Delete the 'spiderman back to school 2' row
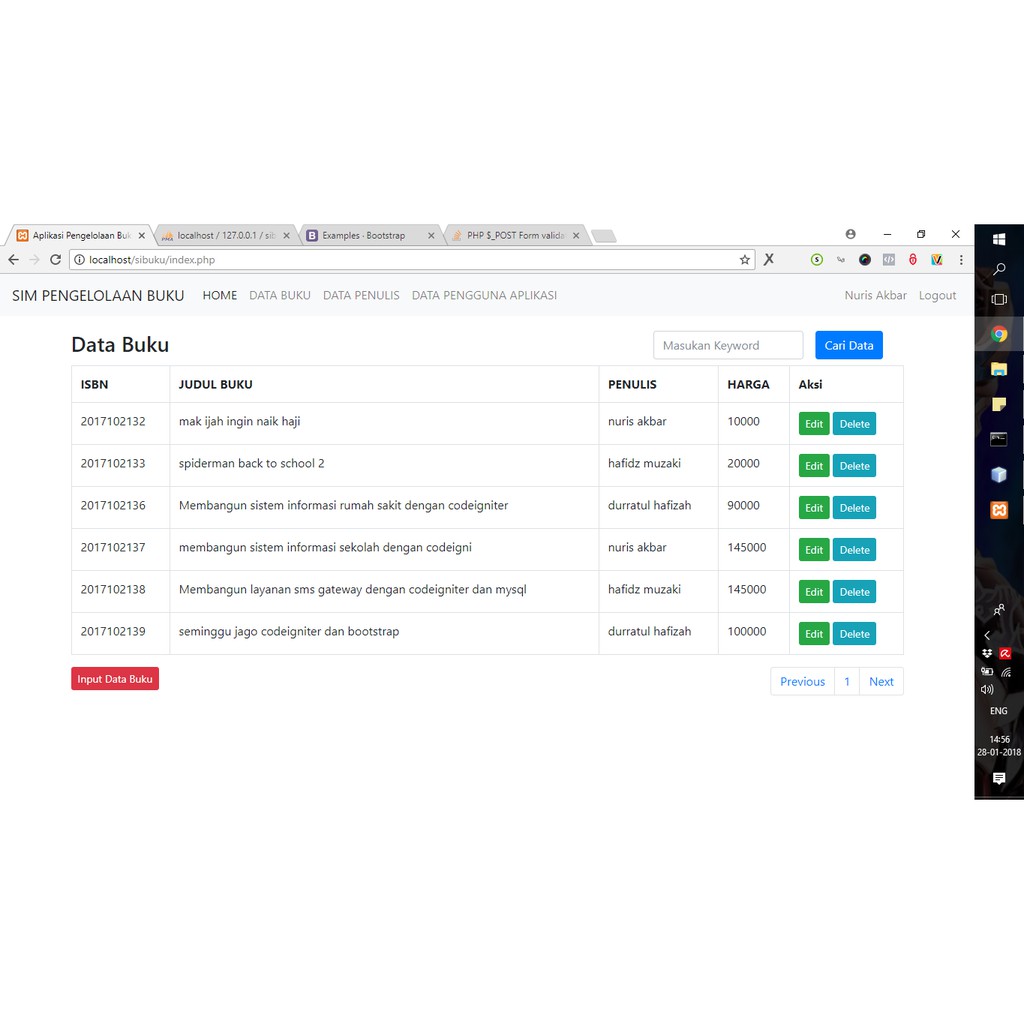This screenshot has height=1024, width=1024. coord(854,466)
